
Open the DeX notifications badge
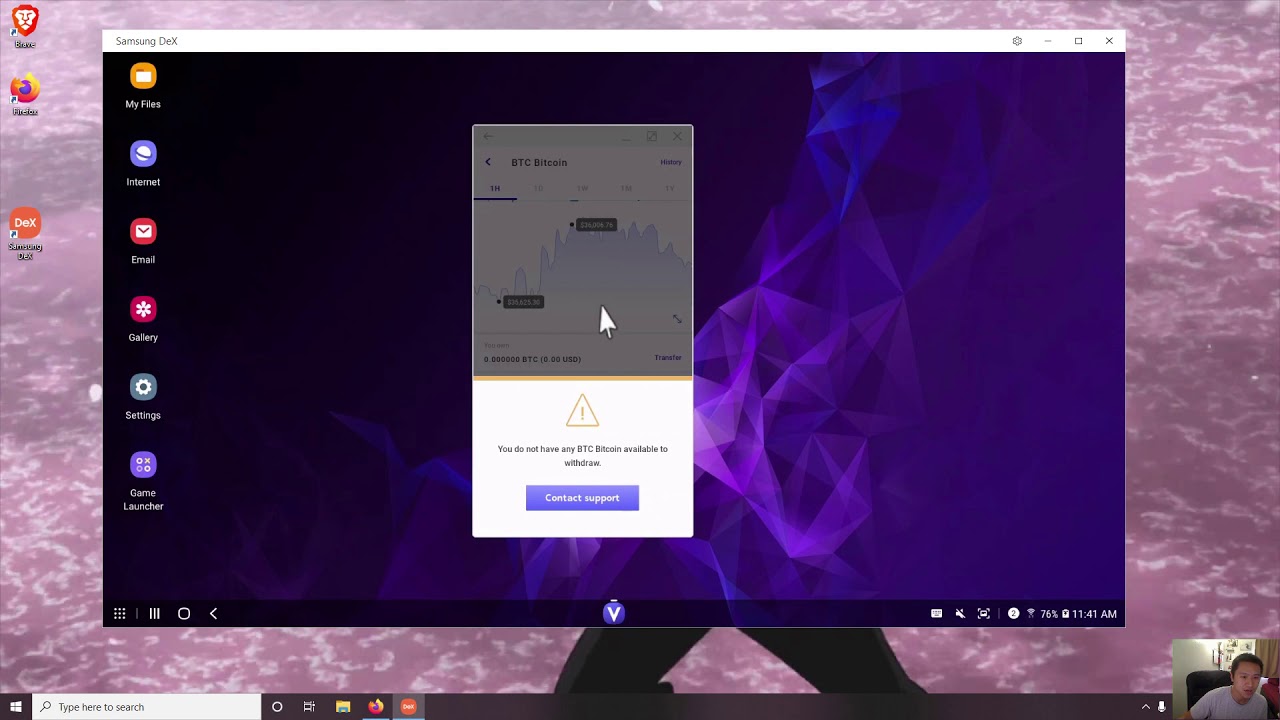1013,614
